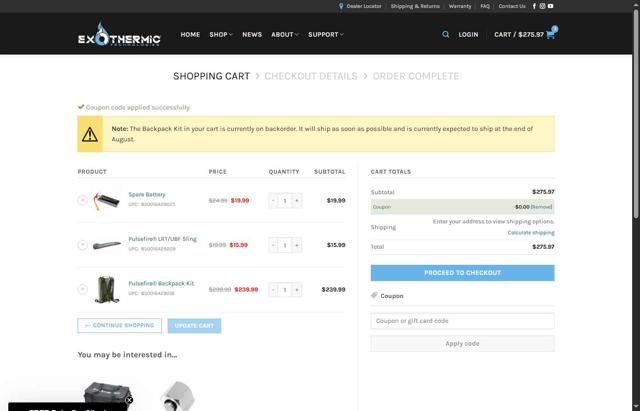640x411 pixels.
Task: Increase LRT/UBF Sling quantity
Action: click(x=297, y=245)
